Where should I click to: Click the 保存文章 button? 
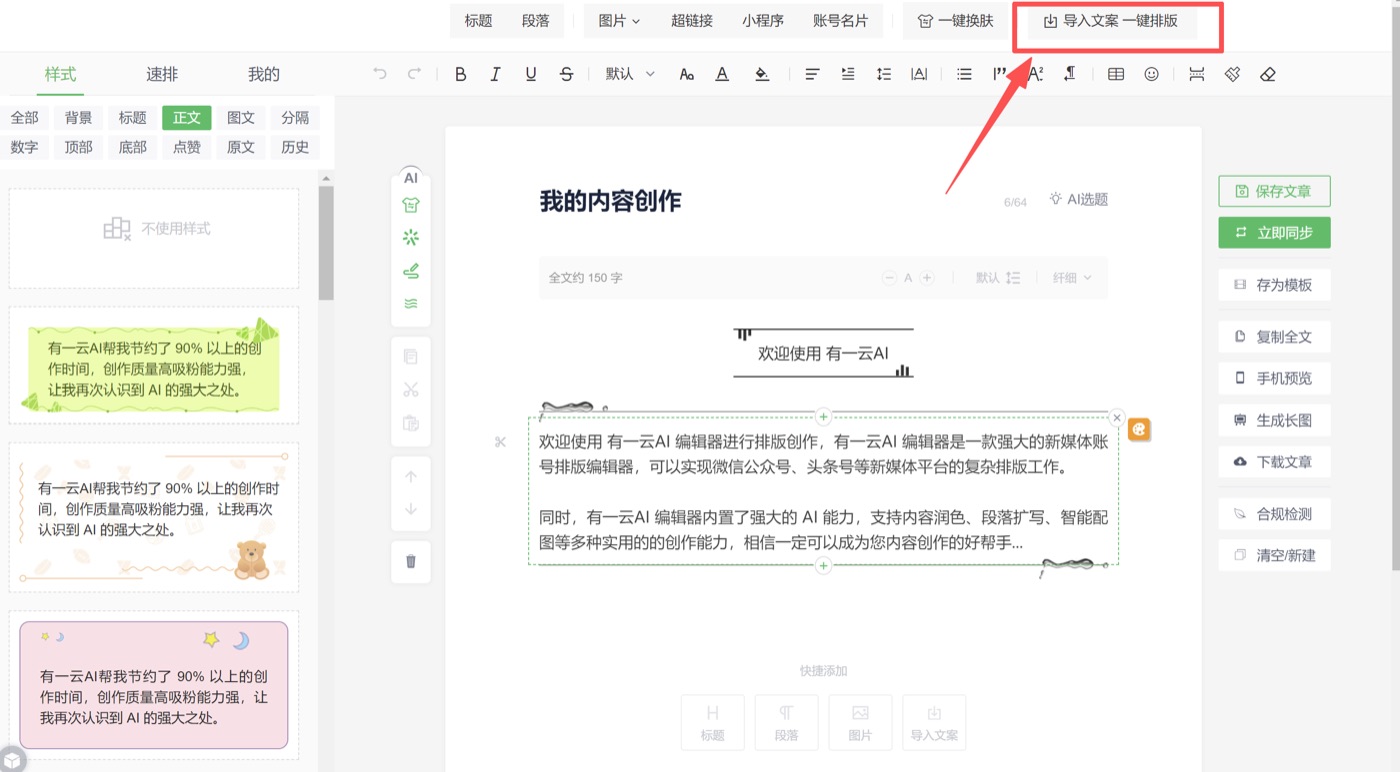1274,191
